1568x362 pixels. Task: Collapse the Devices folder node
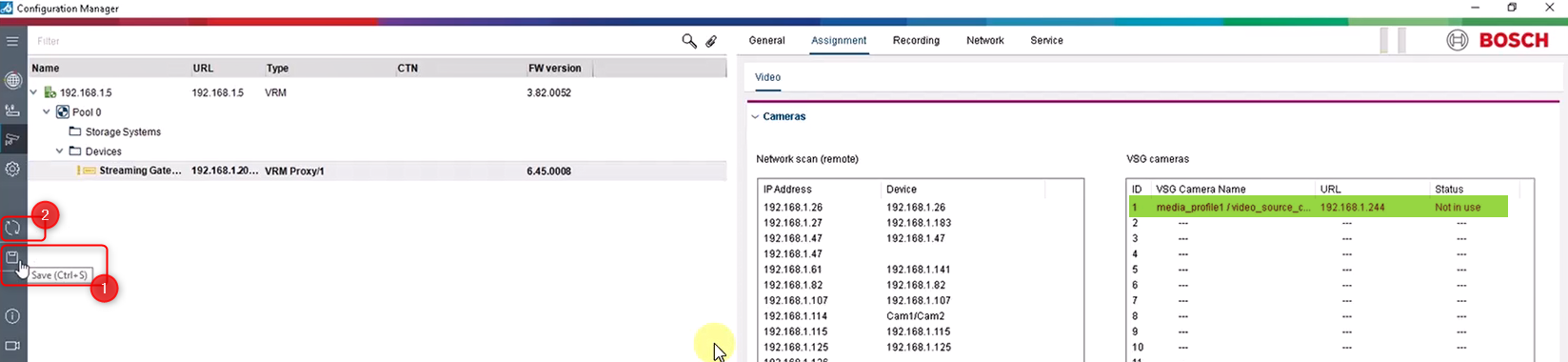click(x=59, y=151)
